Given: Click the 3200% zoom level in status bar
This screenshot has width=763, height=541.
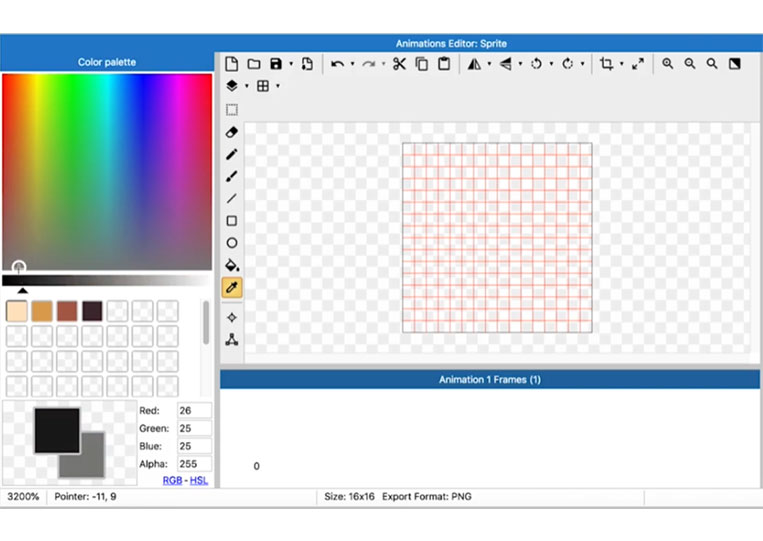Looking at the screenshot, I should [23, 497].
